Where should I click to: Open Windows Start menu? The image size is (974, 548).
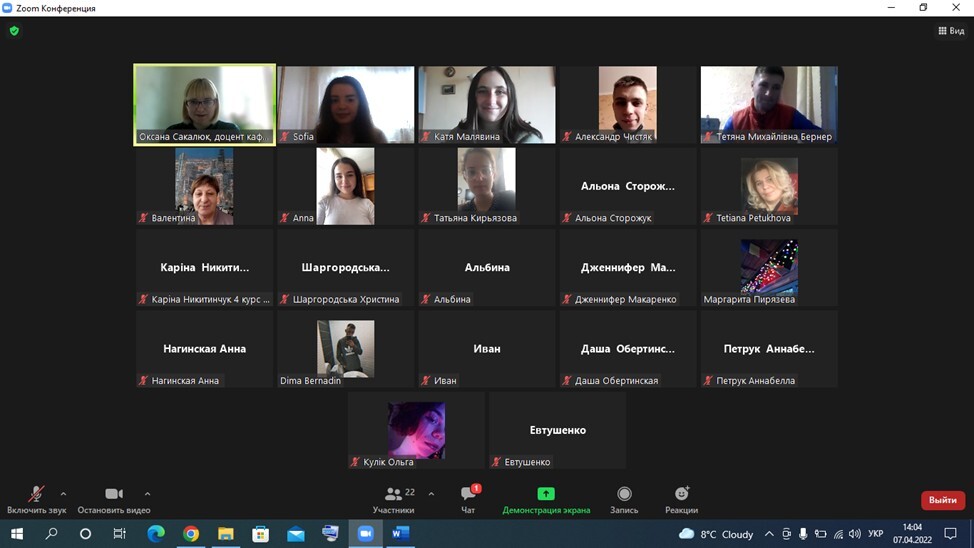17,534
